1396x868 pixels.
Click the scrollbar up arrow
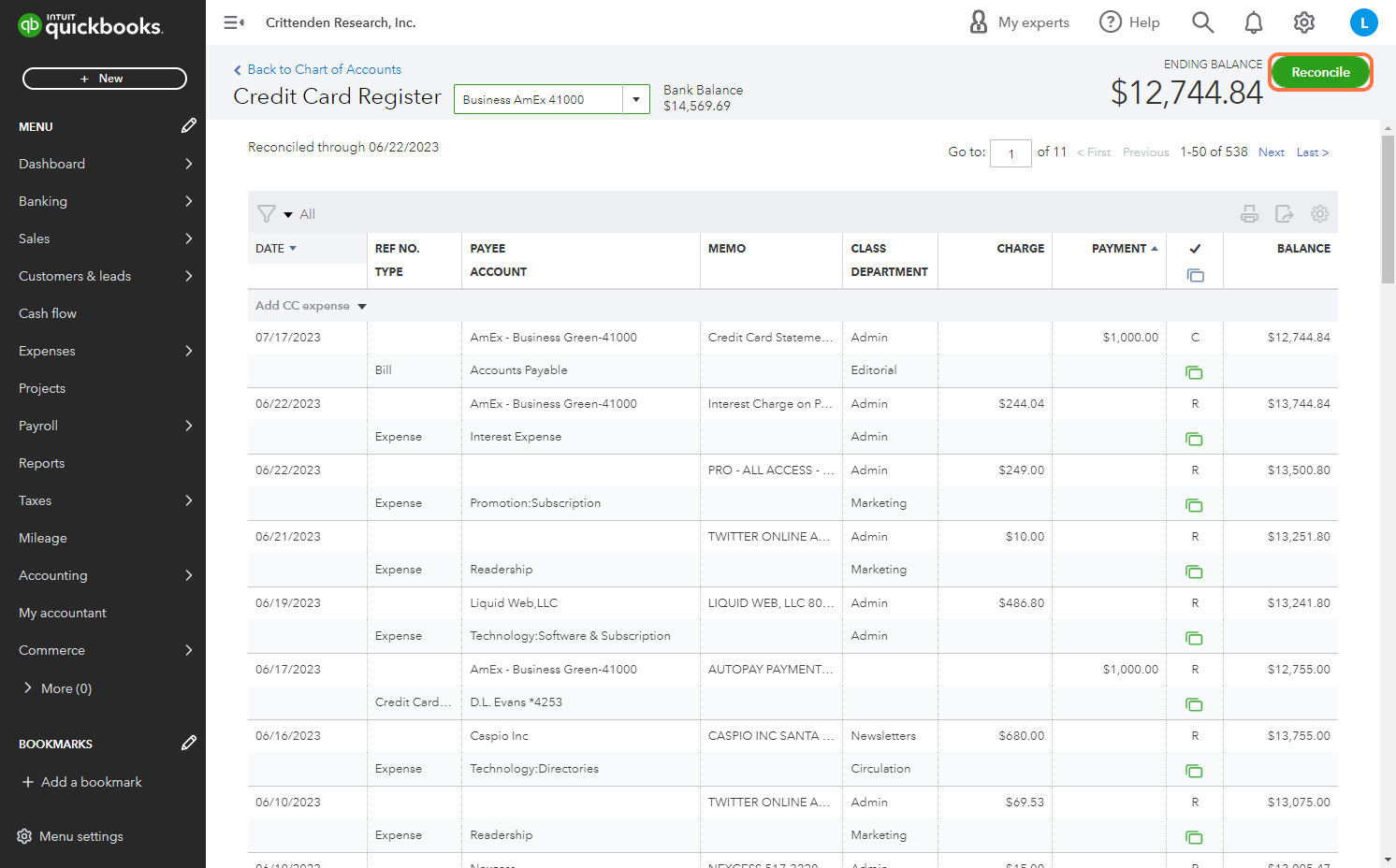[x=1389, y=128]
